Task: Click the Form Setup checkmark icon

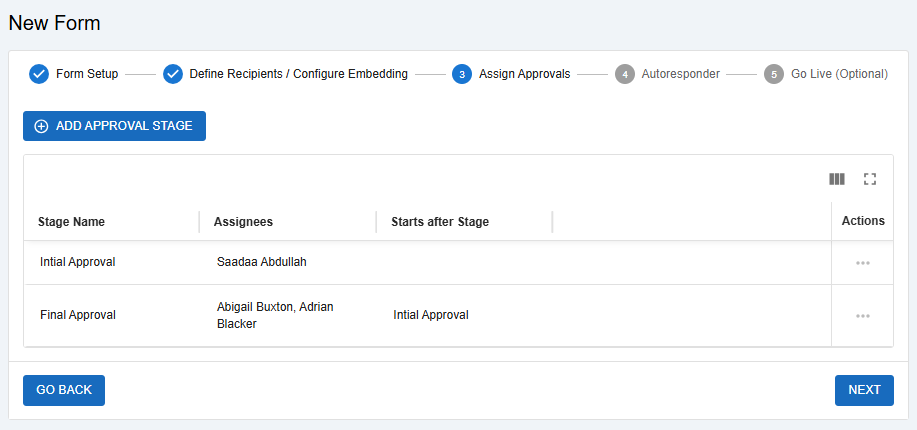Action: pyautogui.click(x=39, y=74)
